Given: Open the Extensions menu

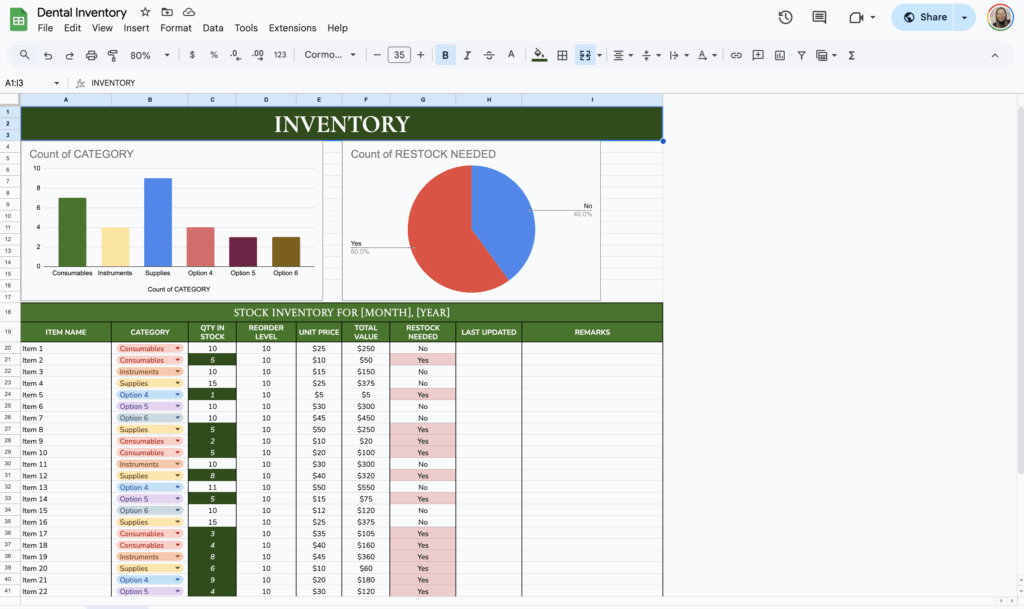Looking at the screenshot, I should [292, 28].
